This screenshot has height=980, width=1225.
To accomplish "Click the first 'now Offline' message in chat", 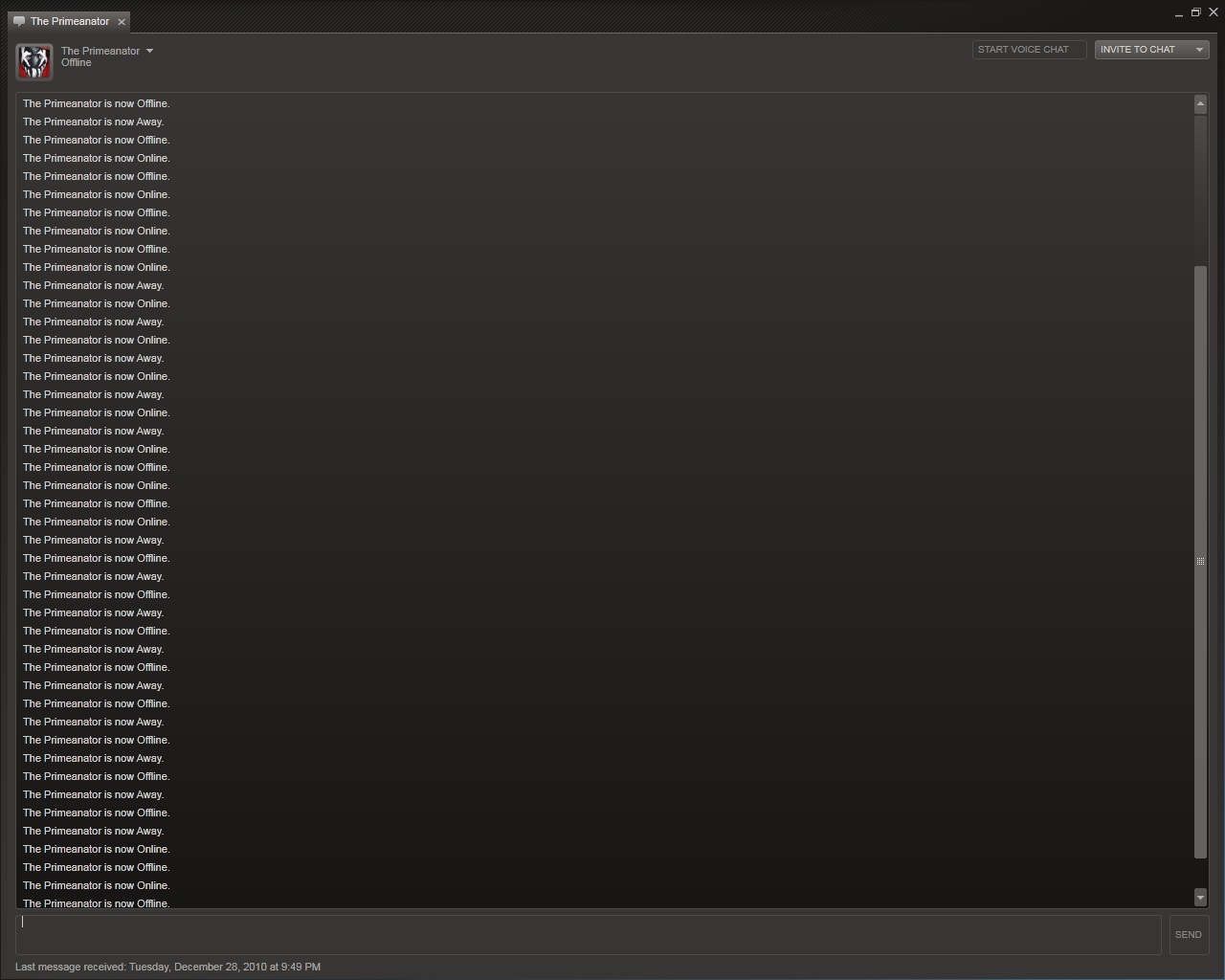I will coord(96,103).
